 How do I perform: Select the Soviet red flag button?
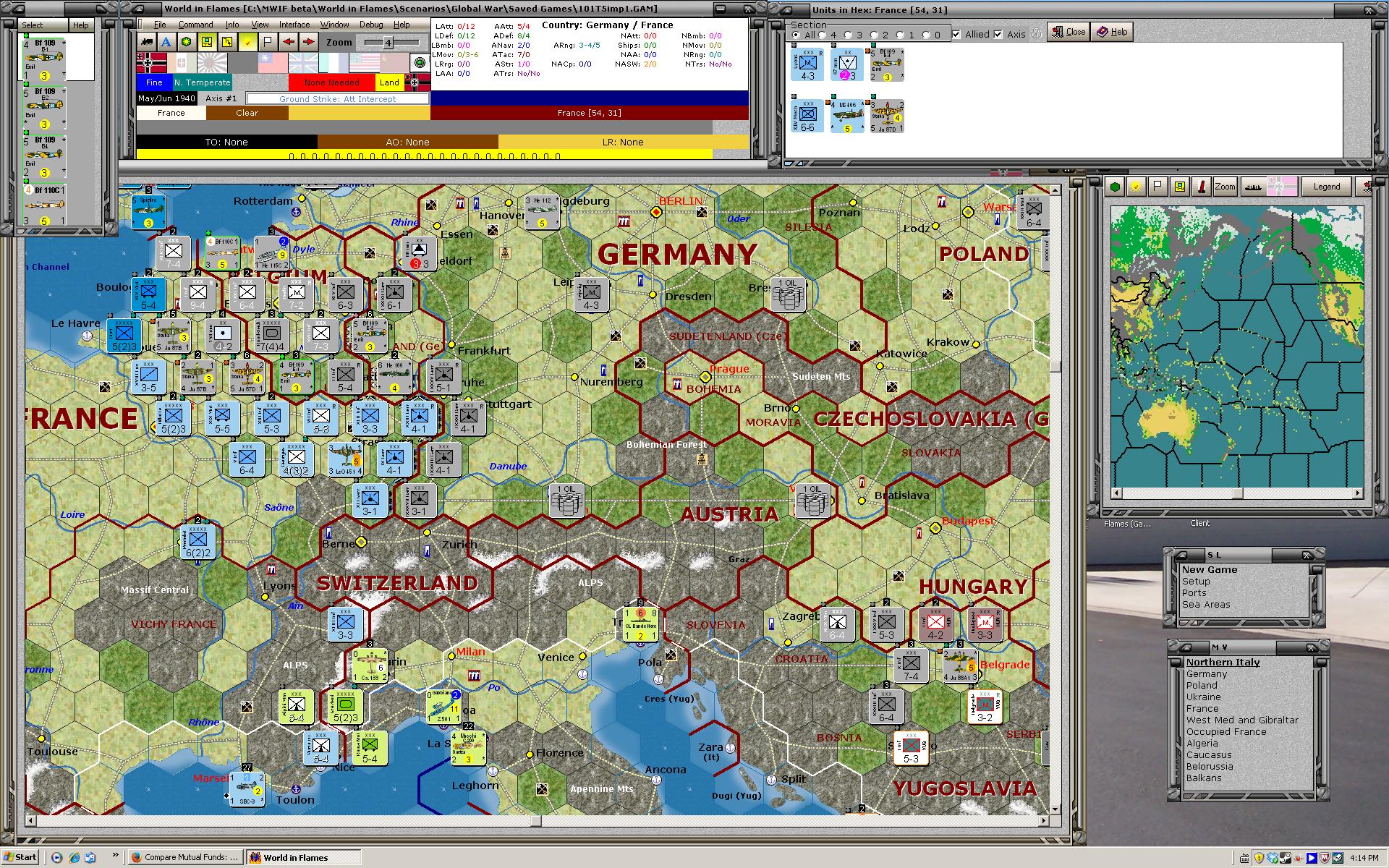(x=394, y=63)
